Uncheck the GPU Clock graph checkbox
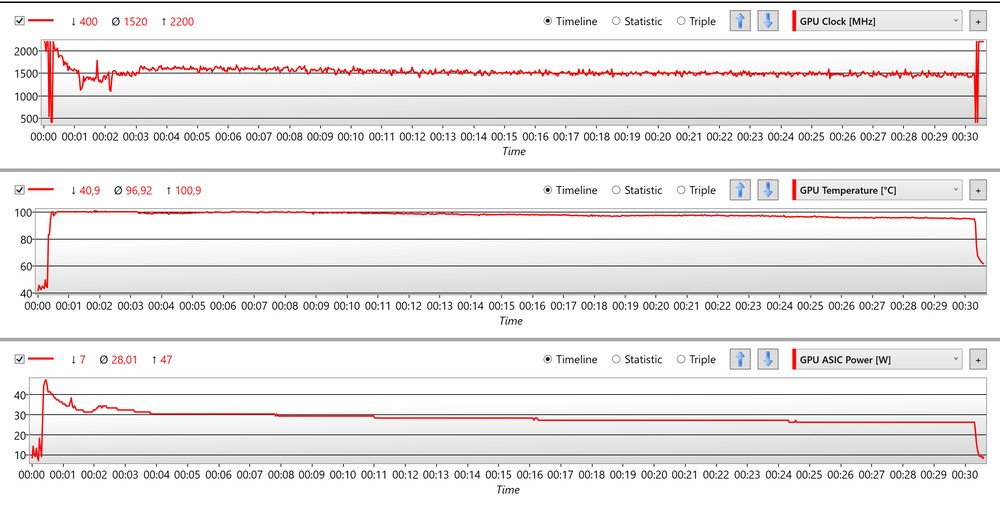Viewport: 1000px width, 505px height. coord(19,21)
